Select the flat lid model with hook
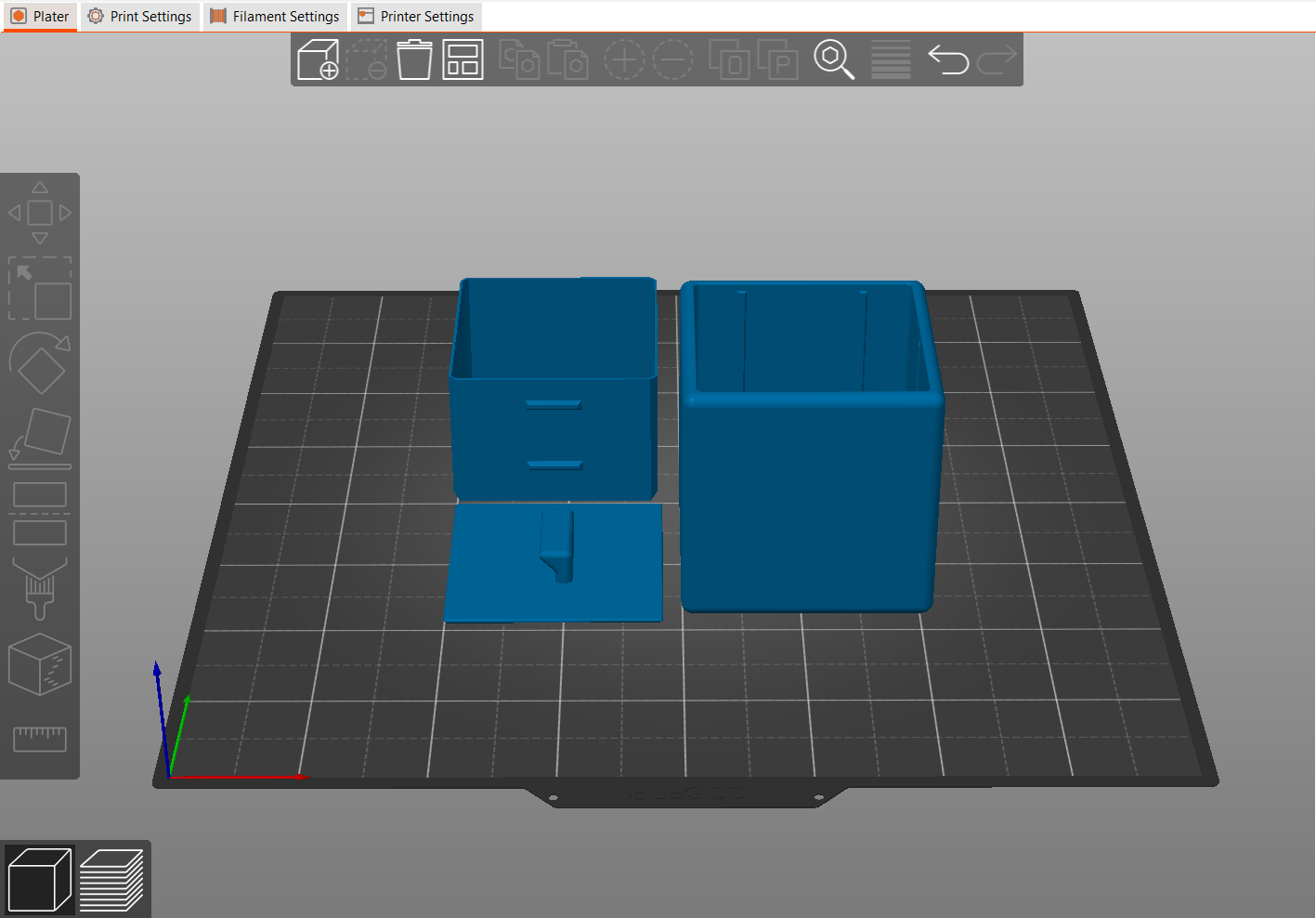The width and height of the screenshot is (1316, 918). tap(554, 563)
